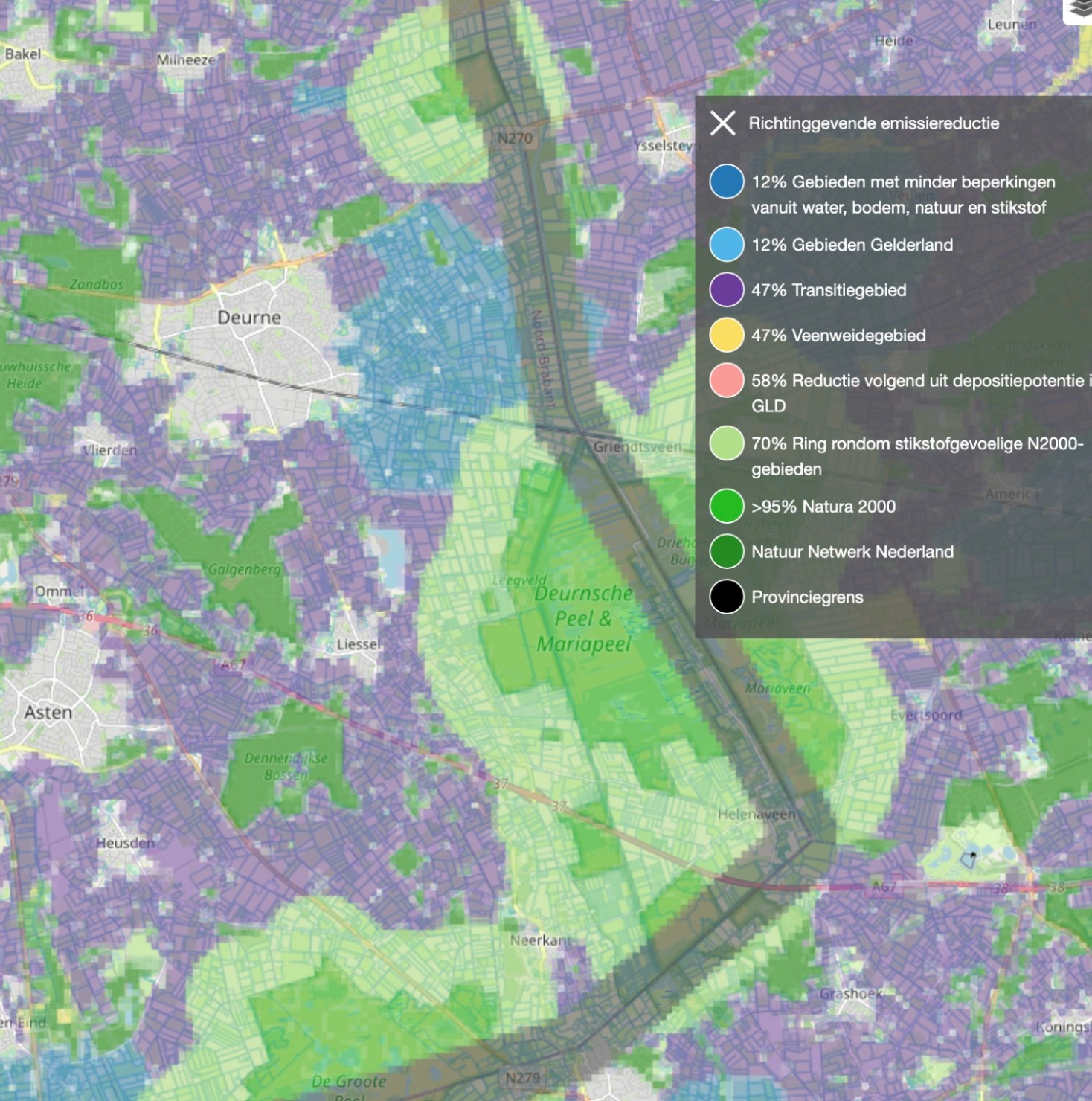Click the legend title 'Richtinggevende emissiereductie'

click(x=873, y=123)
